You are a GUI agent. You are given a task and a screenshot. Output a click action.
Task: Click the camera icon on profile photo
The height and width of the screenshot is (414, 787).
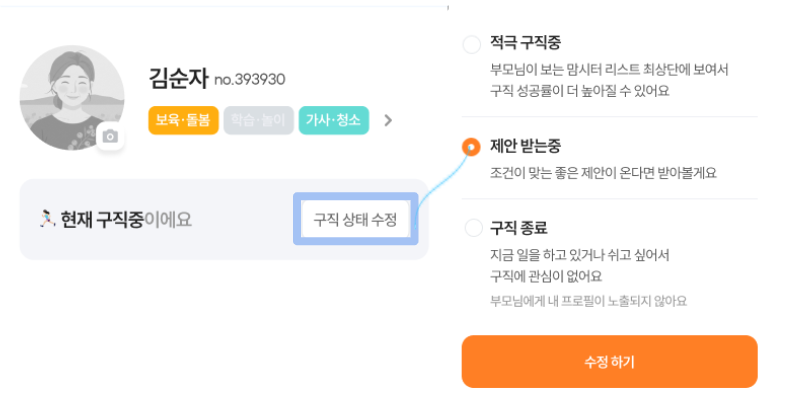111,136
